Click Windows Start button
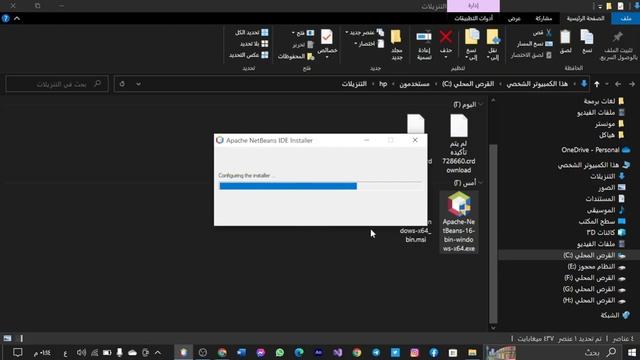640x360 pixels. point(632,352)
